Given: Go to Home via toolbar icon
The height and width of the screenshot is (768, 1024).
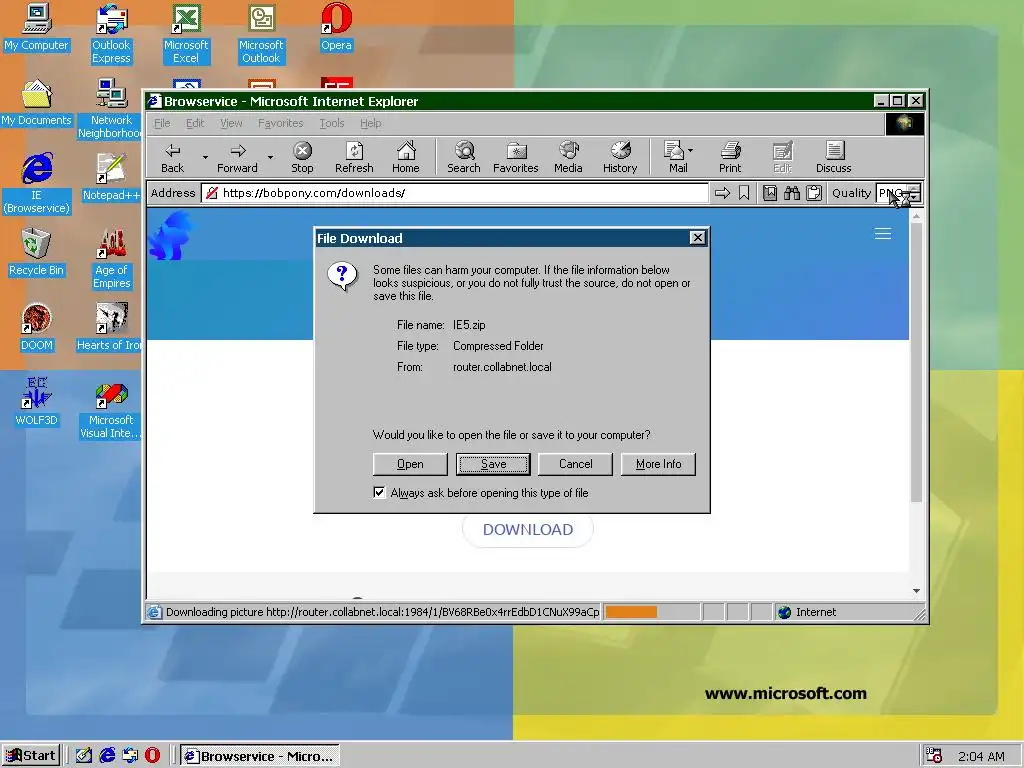Looking at the screenshot, I should pos(406,157).
